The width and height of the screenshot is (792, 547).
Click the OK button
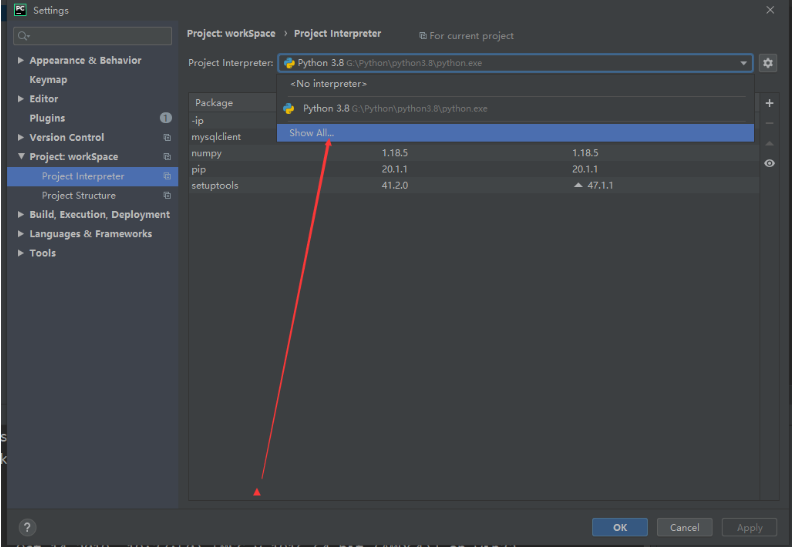point(620,527)
